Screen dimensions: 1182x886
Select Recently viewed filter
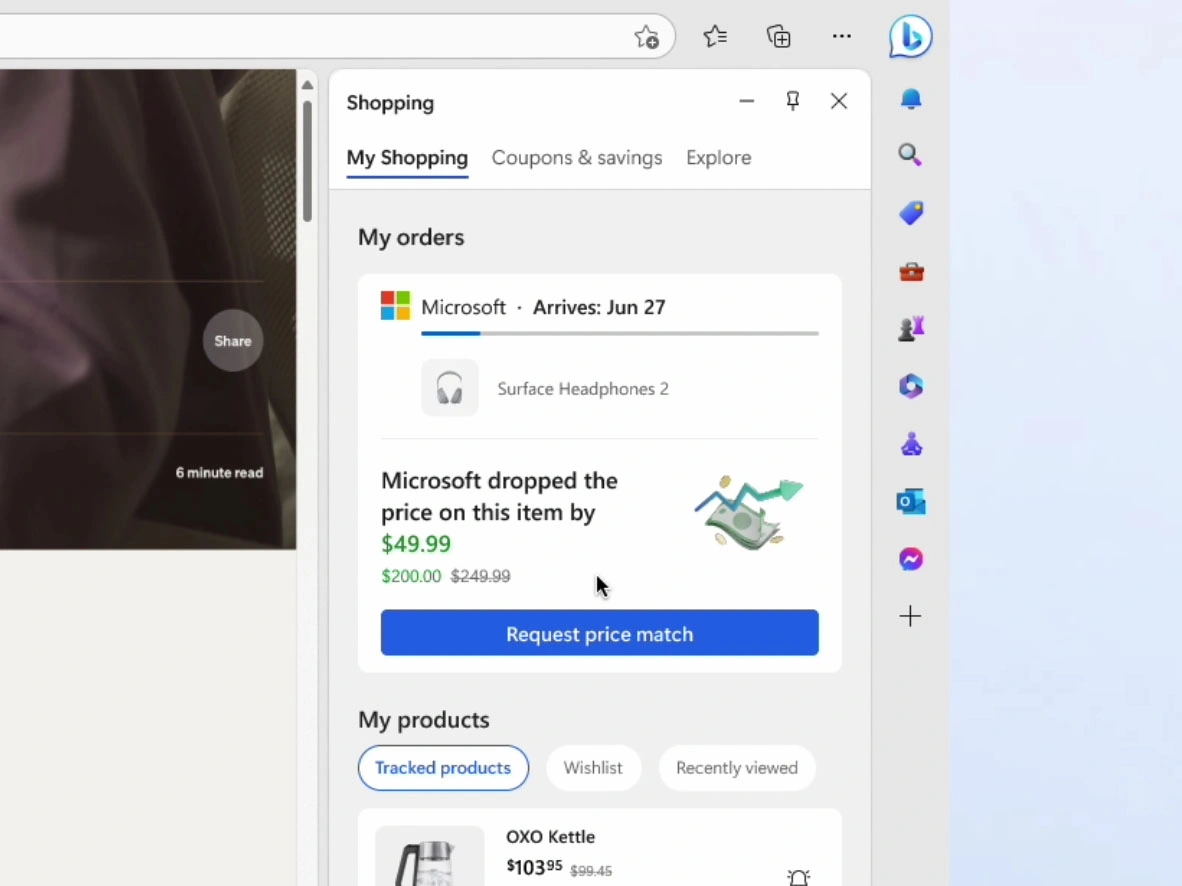(736, 768)
